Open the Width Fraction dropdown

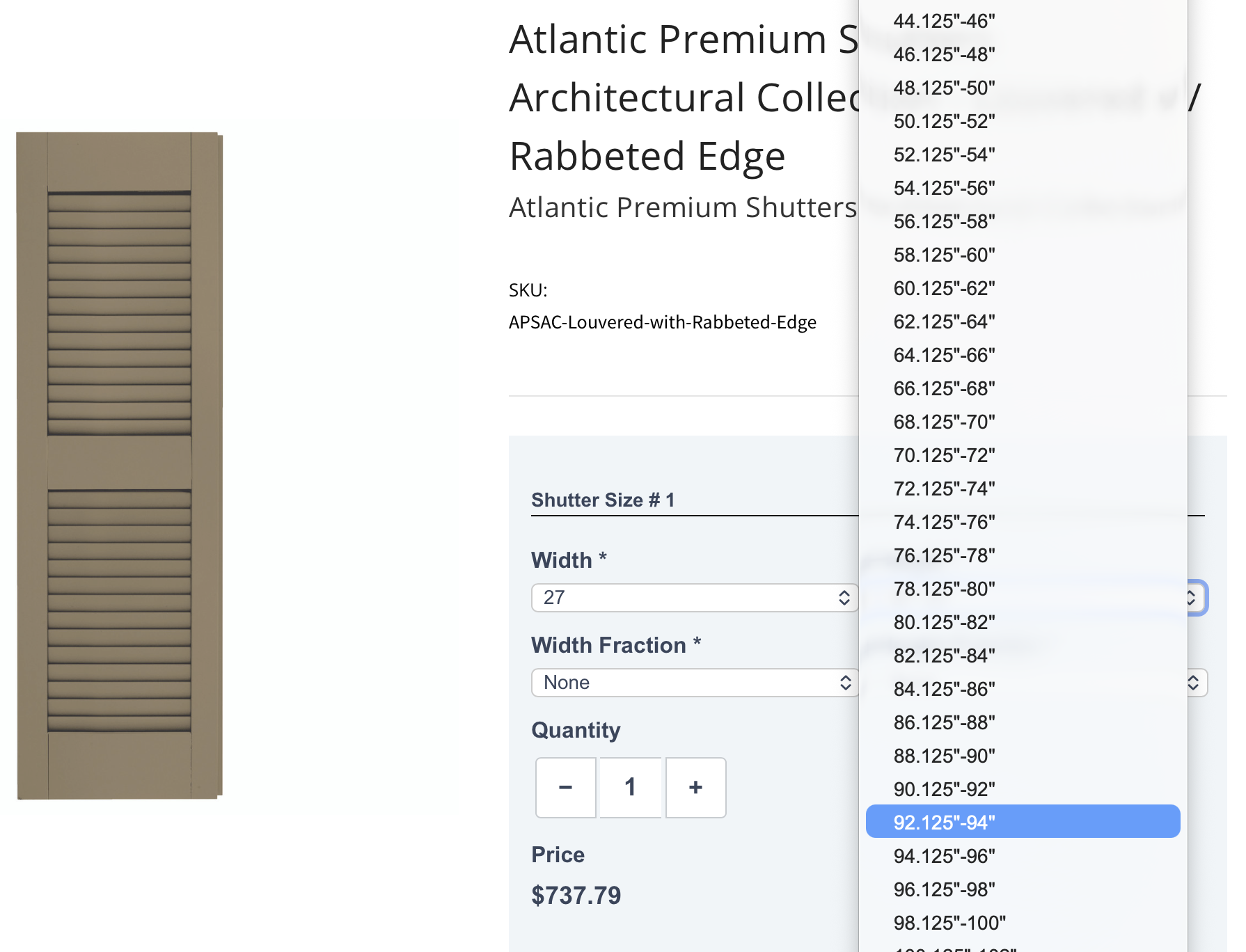point(695,682)
